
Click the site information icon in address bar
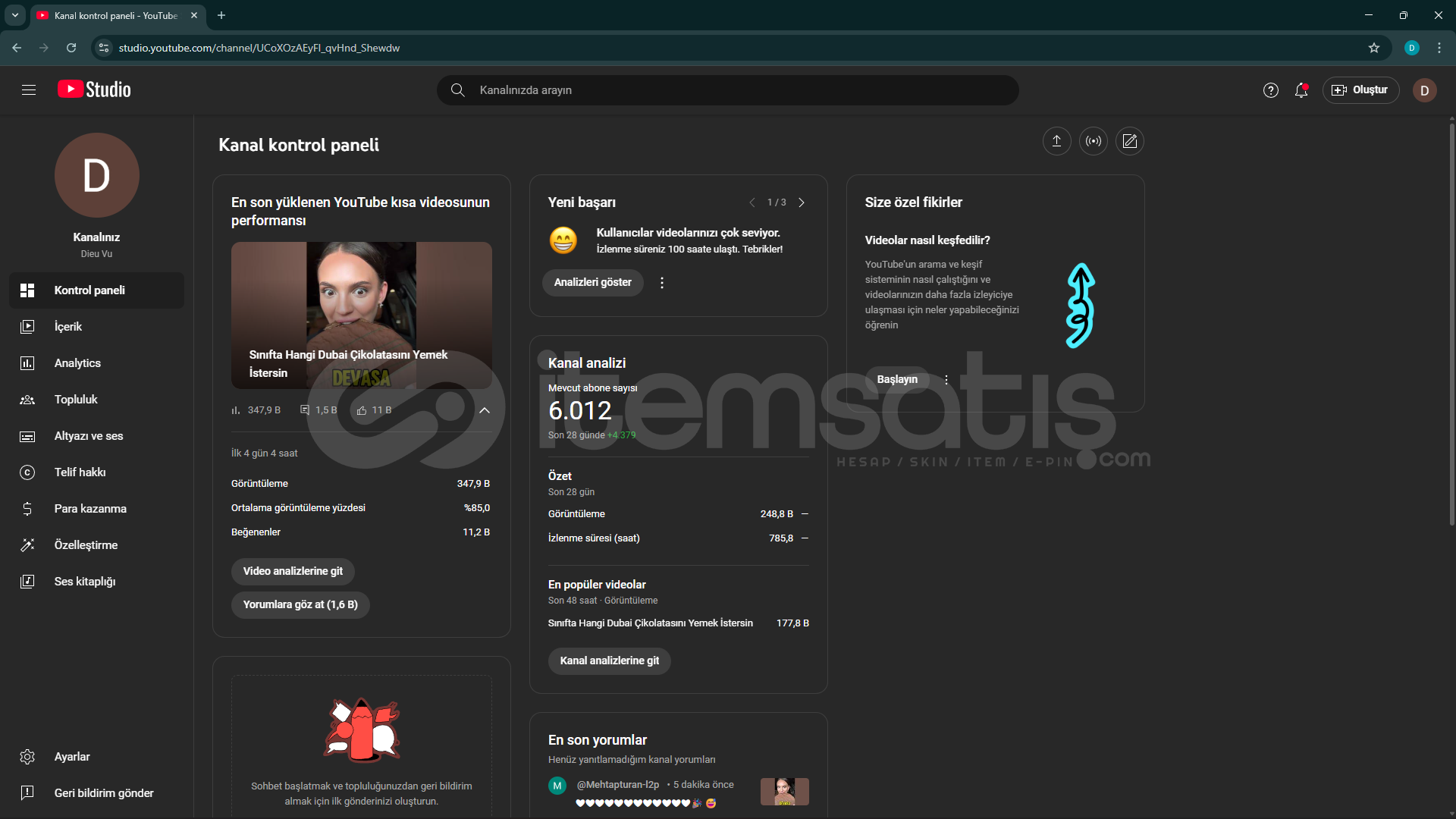[x=104, y=48]
